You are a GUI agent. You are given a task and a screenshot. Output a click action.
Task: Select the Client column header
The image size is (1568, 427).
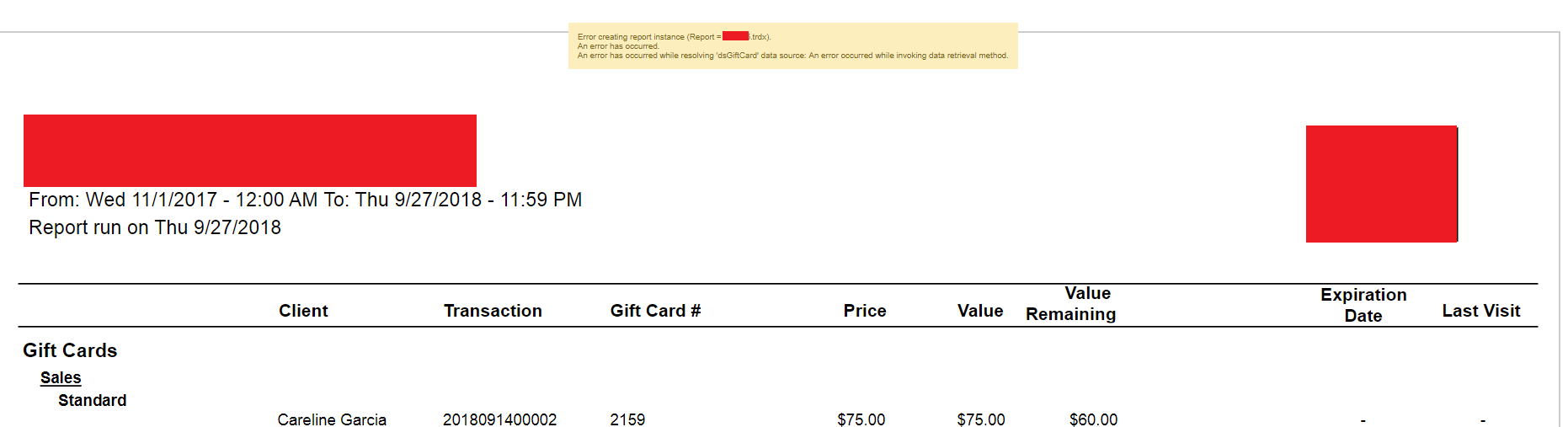pos(303,311)
